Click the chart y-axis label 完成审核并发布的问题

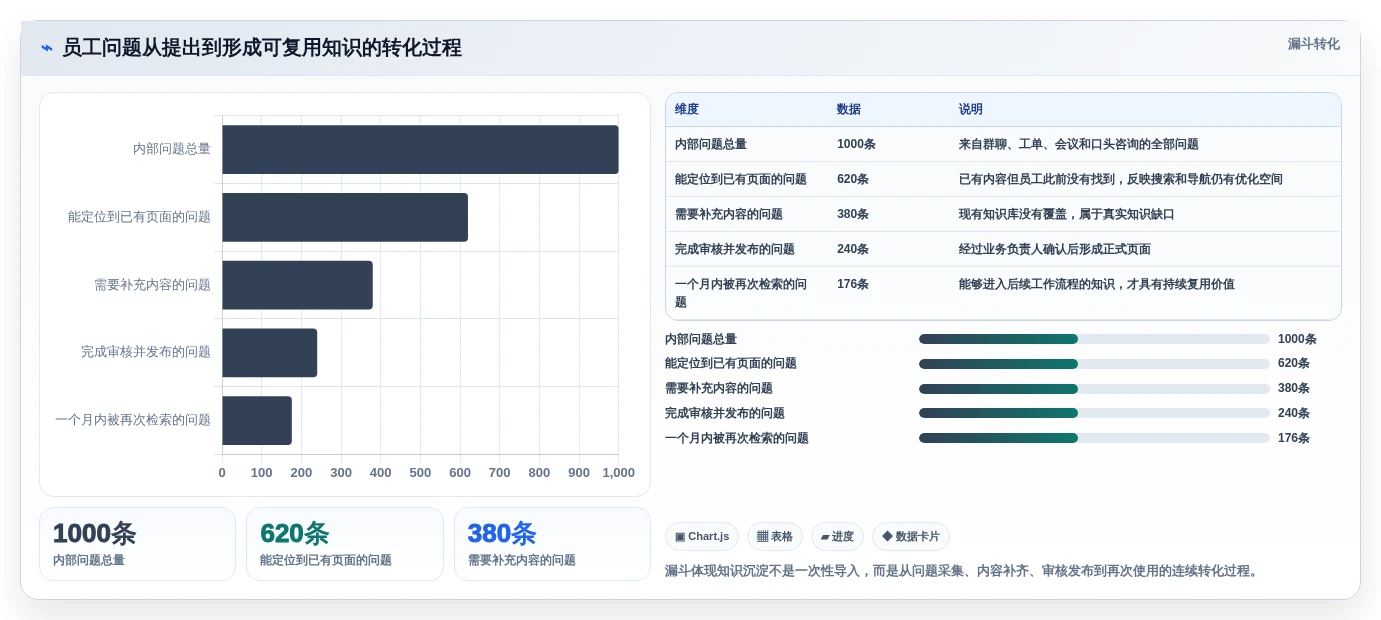pos(146,352)
